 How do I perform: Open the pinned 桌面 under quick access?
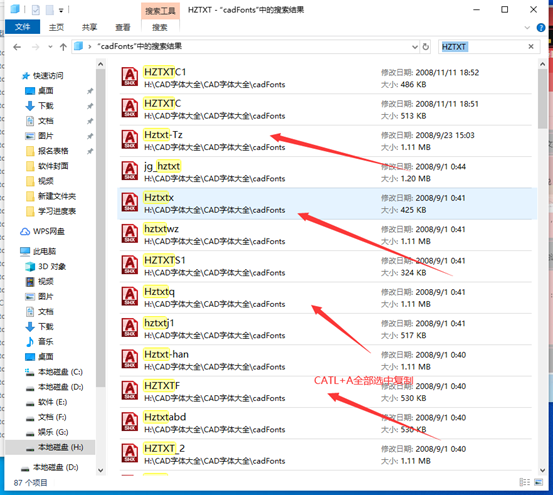pyautogui.click(x=39, y=91)
